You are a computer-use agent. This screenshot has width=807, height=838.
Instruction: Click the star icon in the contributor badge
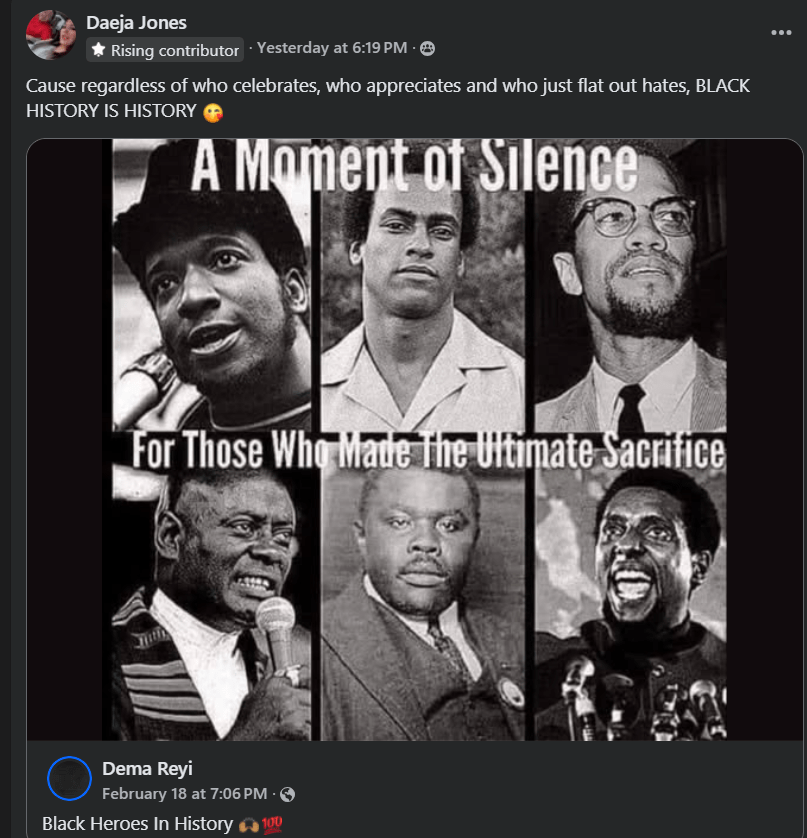98,50
